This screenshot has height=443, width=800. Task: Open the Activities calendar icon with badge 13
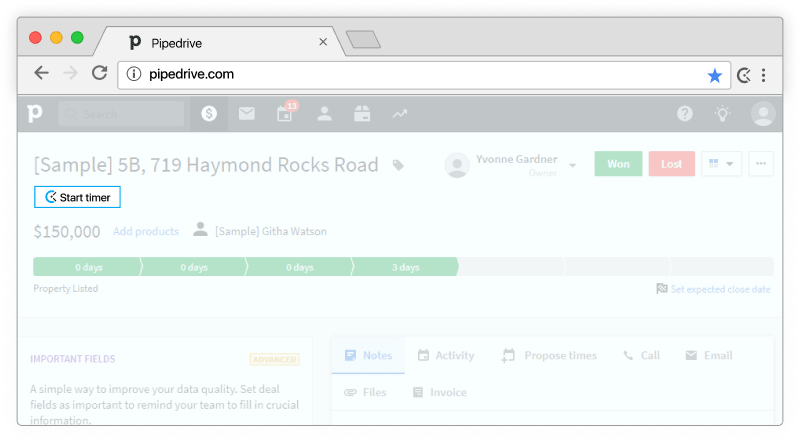285,113
